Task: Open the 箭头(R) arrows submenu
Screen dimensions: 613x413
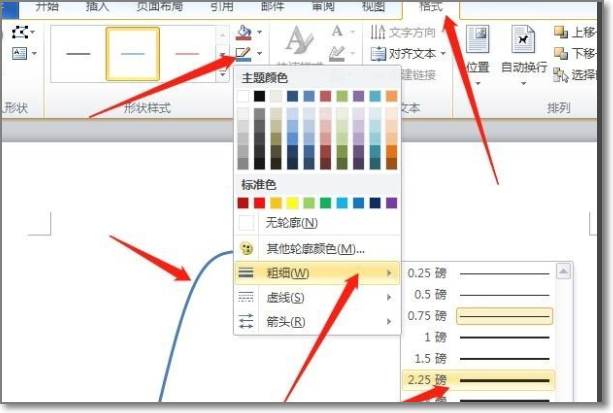Action: 317,322
